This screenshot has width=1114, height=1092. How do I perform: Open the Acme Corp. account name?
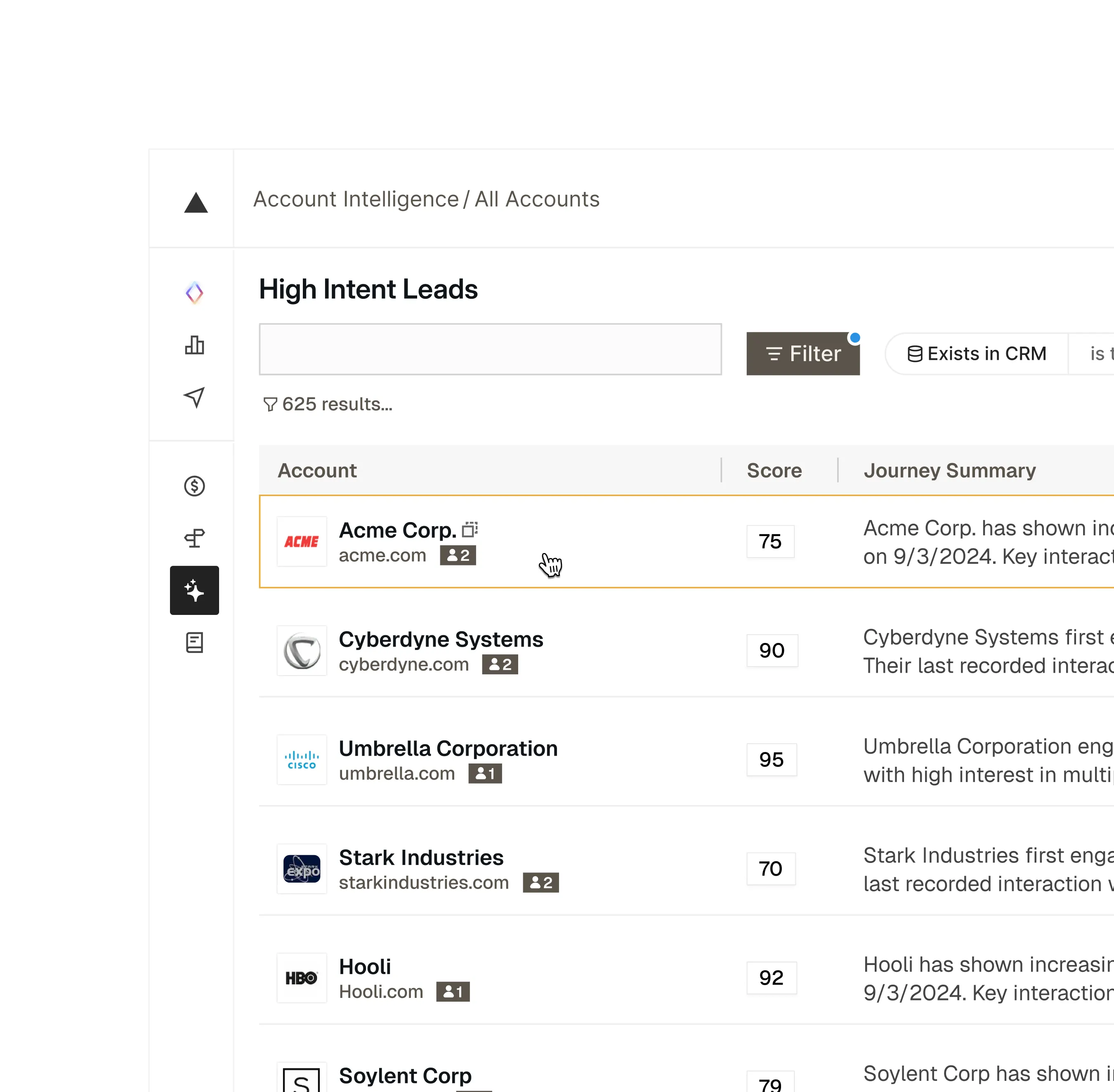pos(397,530)
